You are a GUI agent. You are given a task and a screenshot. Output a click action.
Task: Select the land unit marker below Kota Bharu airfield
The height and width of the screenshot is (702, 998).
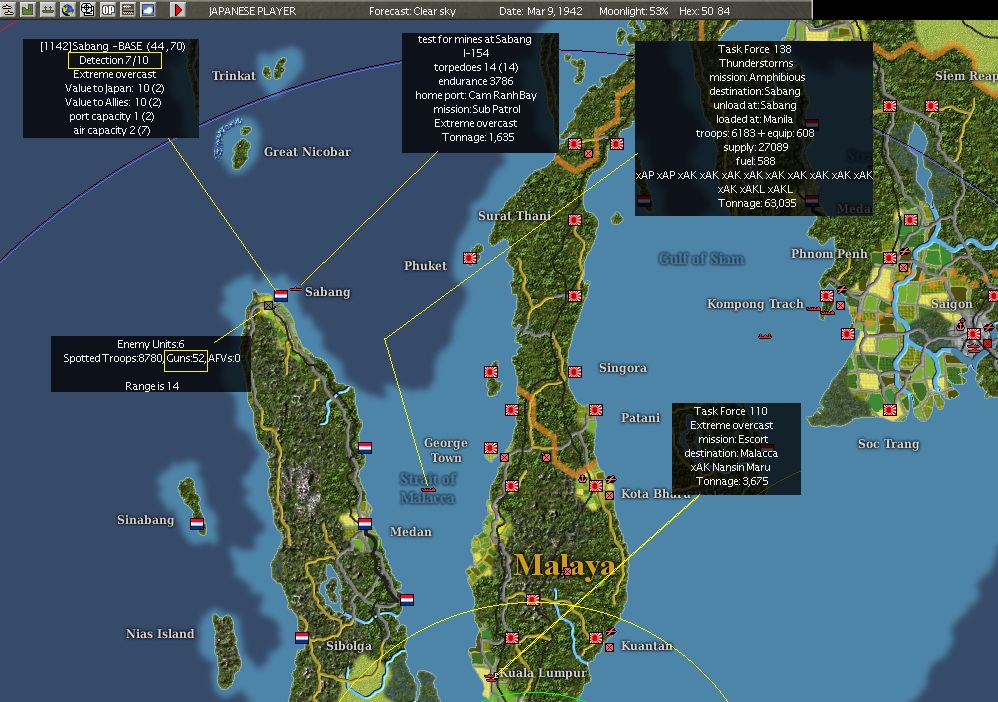click(609, 495)
